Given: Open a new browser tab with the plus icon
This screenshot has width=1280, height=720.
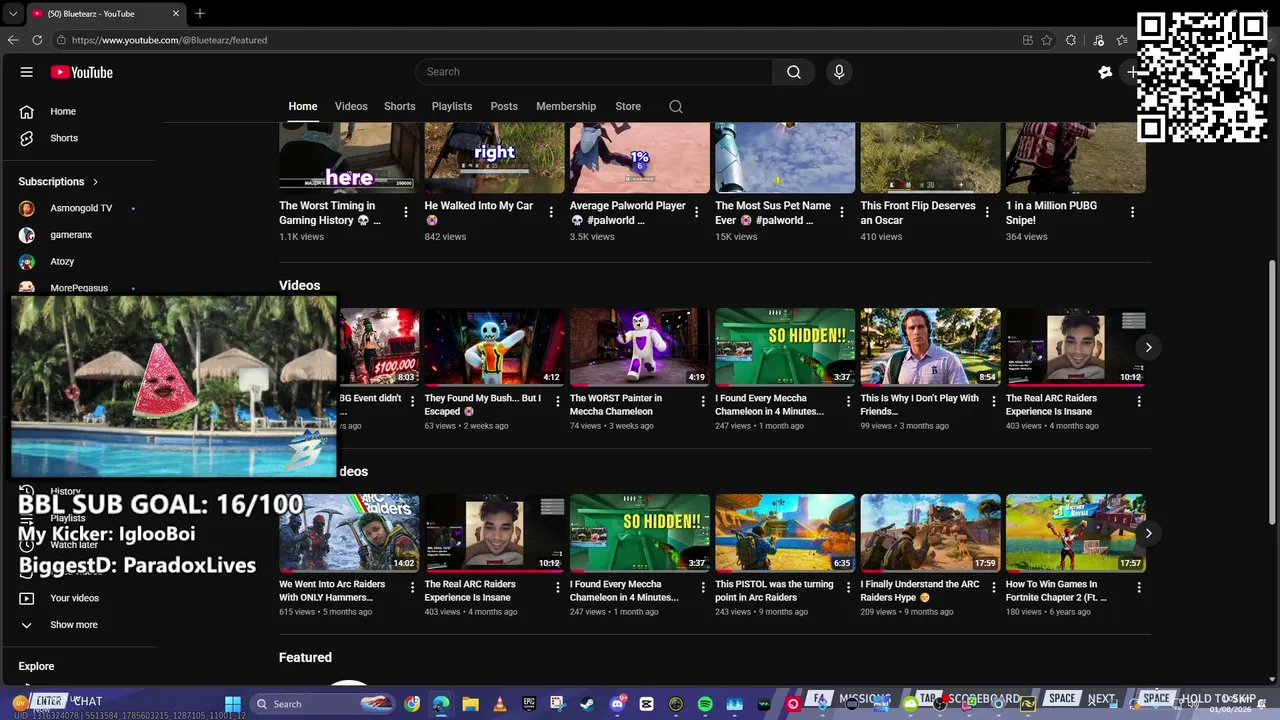Looking at the screenshot, I should tap(200, 13).
